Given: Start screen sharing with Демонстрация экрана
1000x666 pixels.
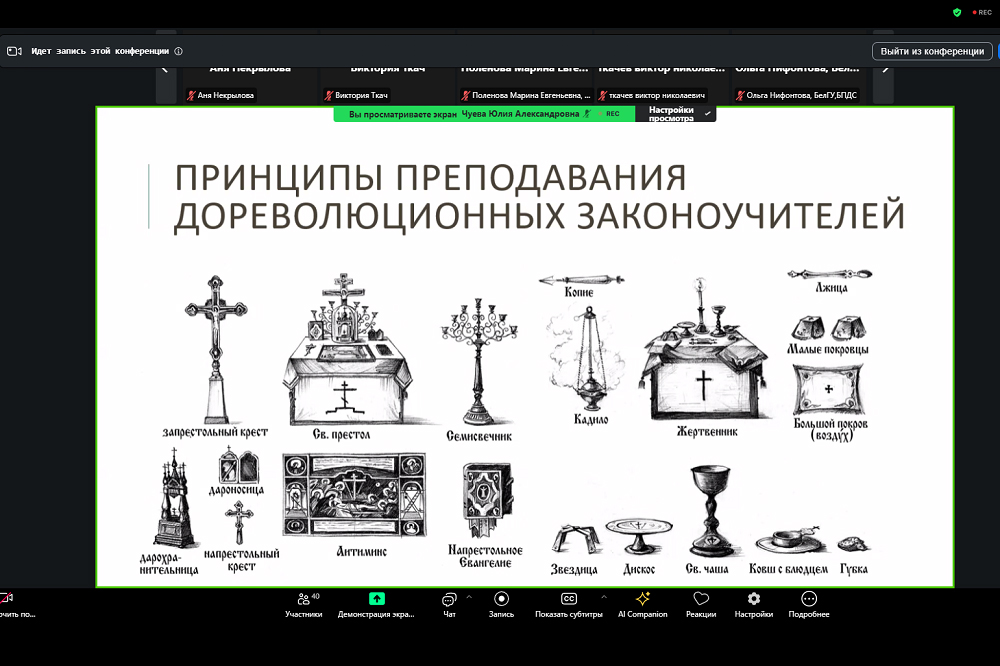Looking at the screenshot, I should pyautogui.click(x=376, y=600).
